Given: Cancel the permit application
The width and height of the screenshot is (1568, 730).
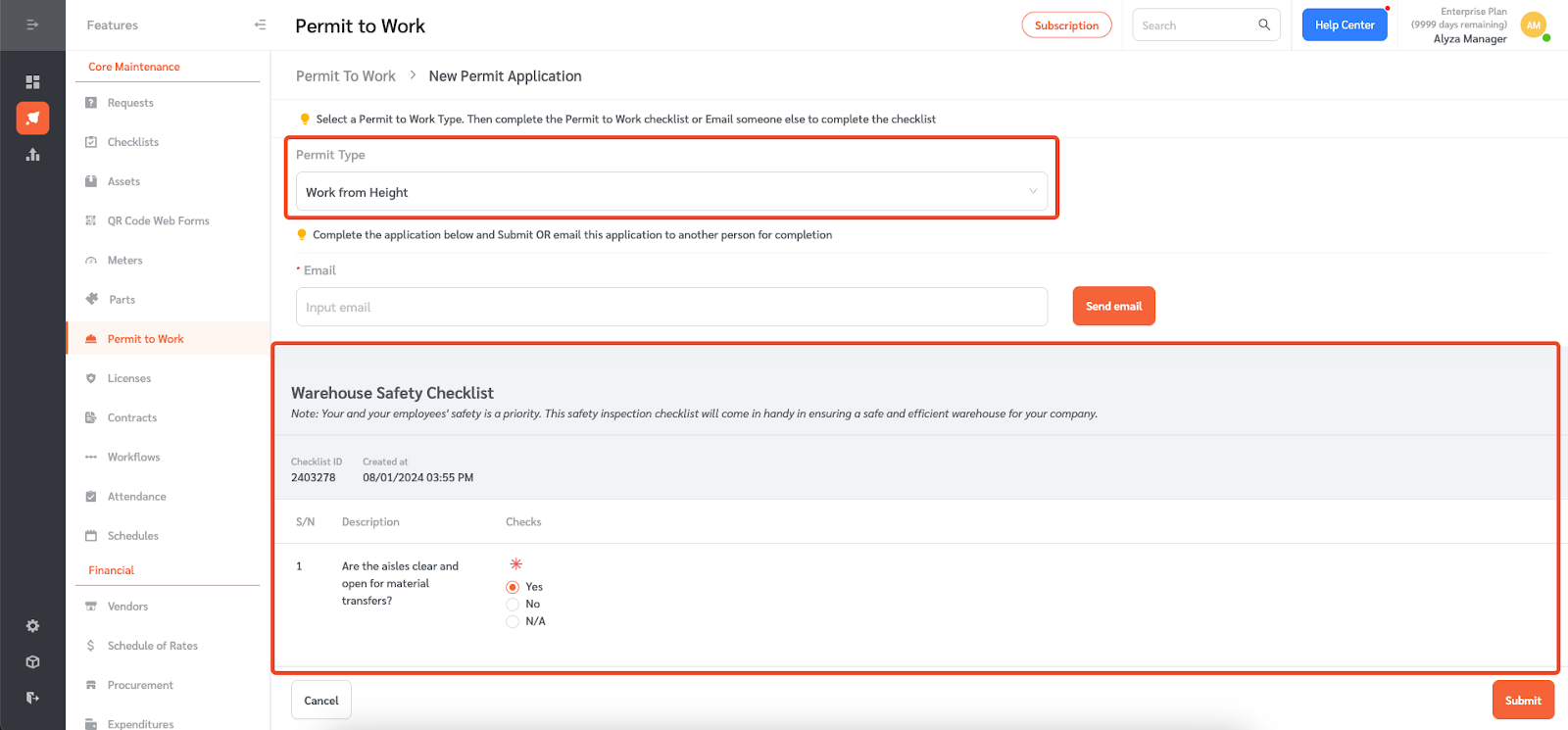Looking at the screenshot, I should 321,700.
